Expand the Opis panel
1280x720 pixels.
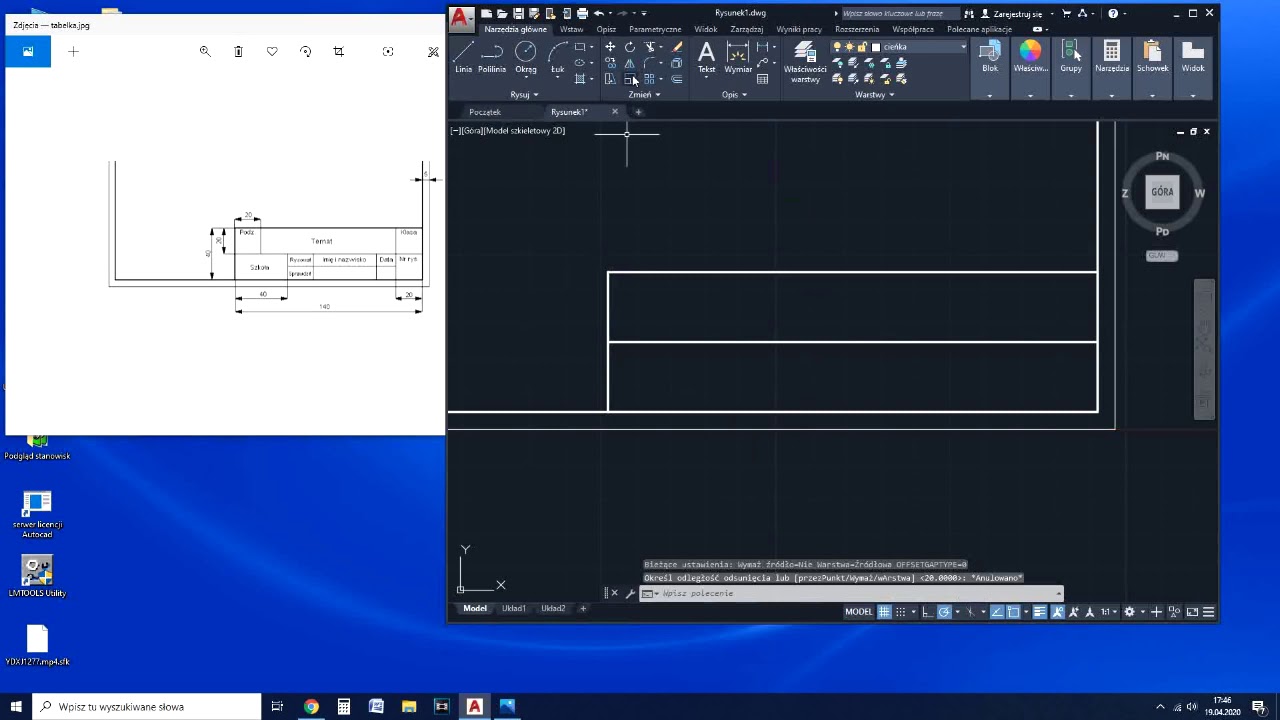click(x=734, y=95)
